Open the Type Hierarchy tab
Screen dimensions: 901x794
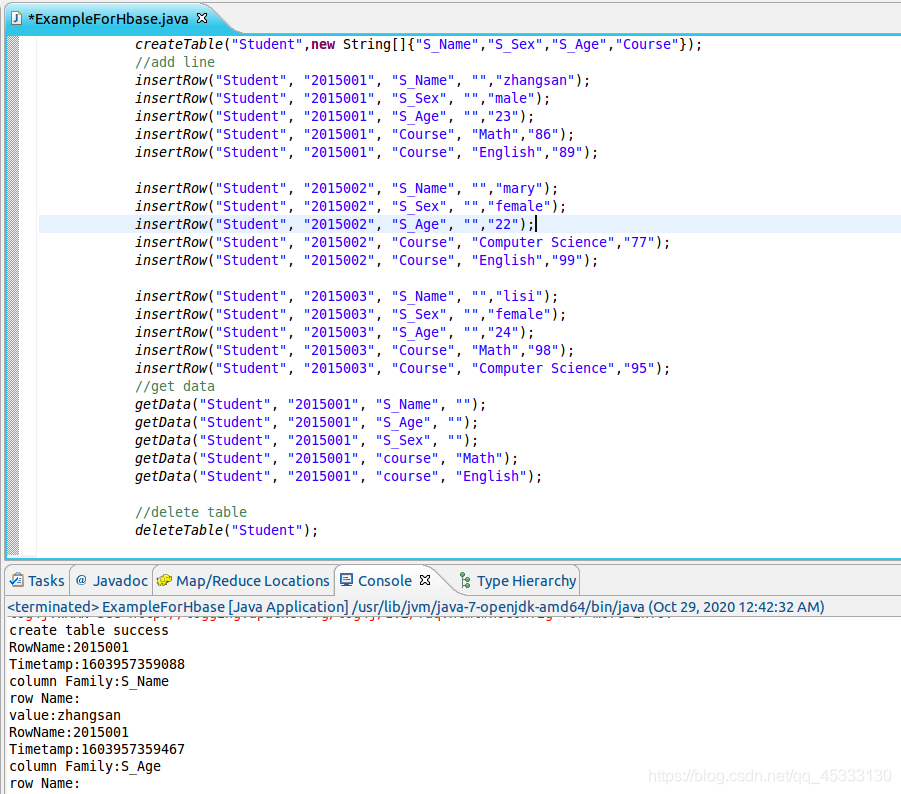(518, 581)
